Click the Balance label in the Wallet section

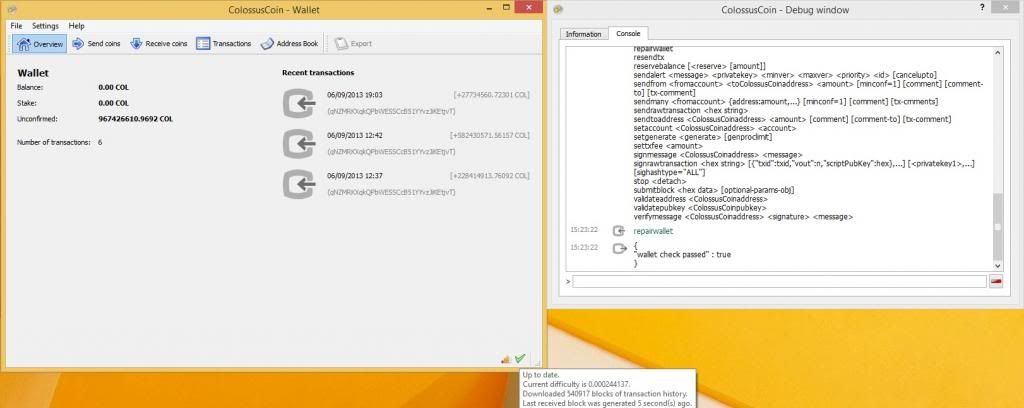[30, 87]
